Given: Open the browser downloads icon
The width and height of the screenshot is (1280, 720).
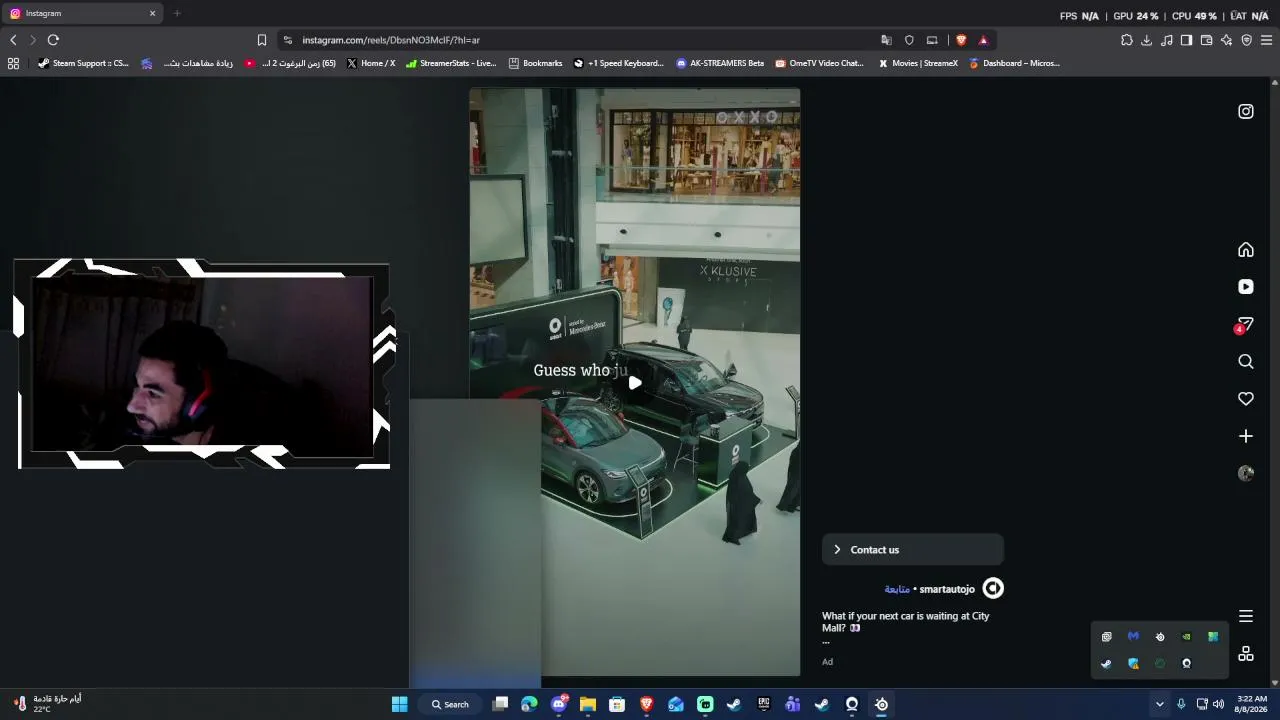Looking at the screenshot, I should pyautogui.click(x=1147, y=40).
